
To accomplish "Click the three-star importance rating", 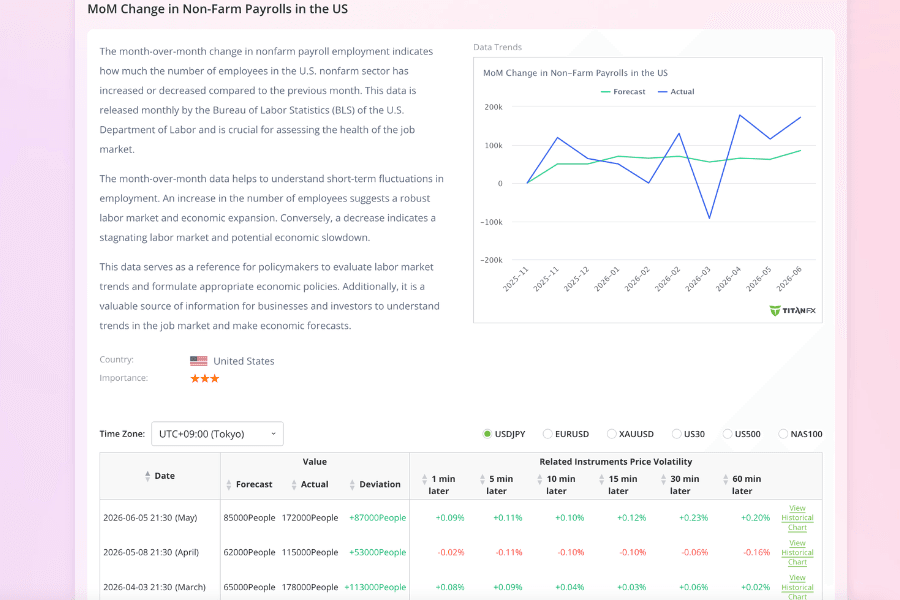I will [205, 378].
